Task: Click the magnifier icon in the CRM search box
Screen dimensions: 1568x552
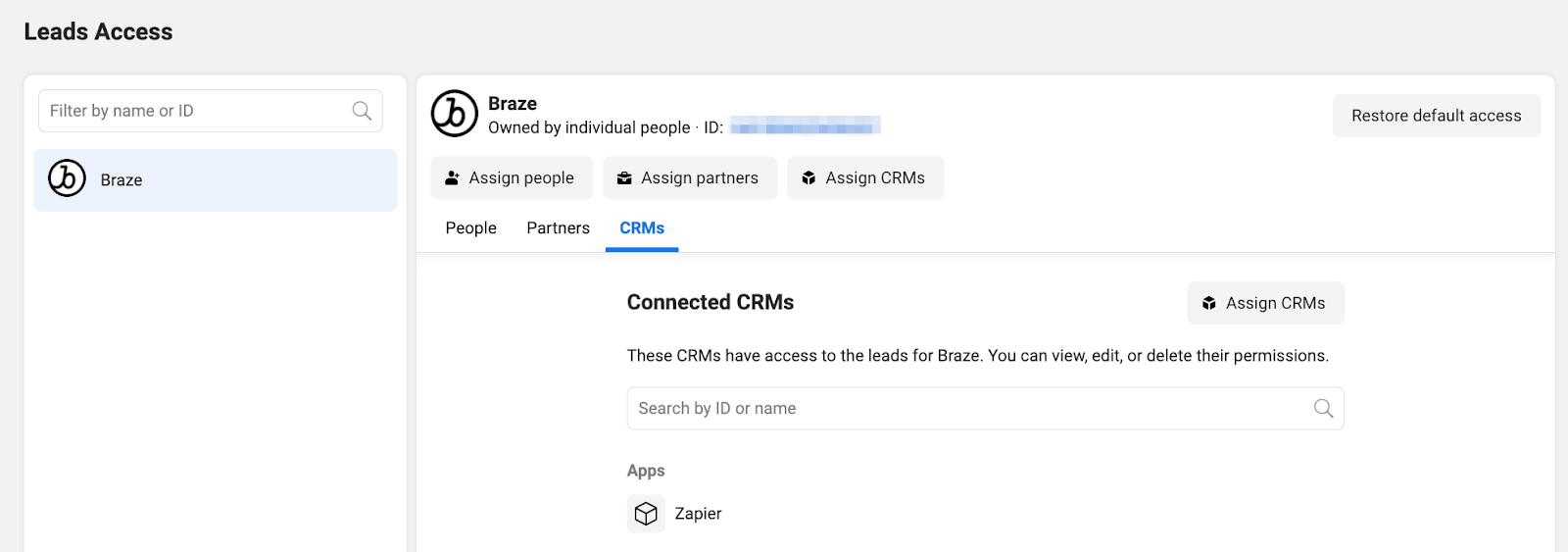Action: coord(1323,408)
